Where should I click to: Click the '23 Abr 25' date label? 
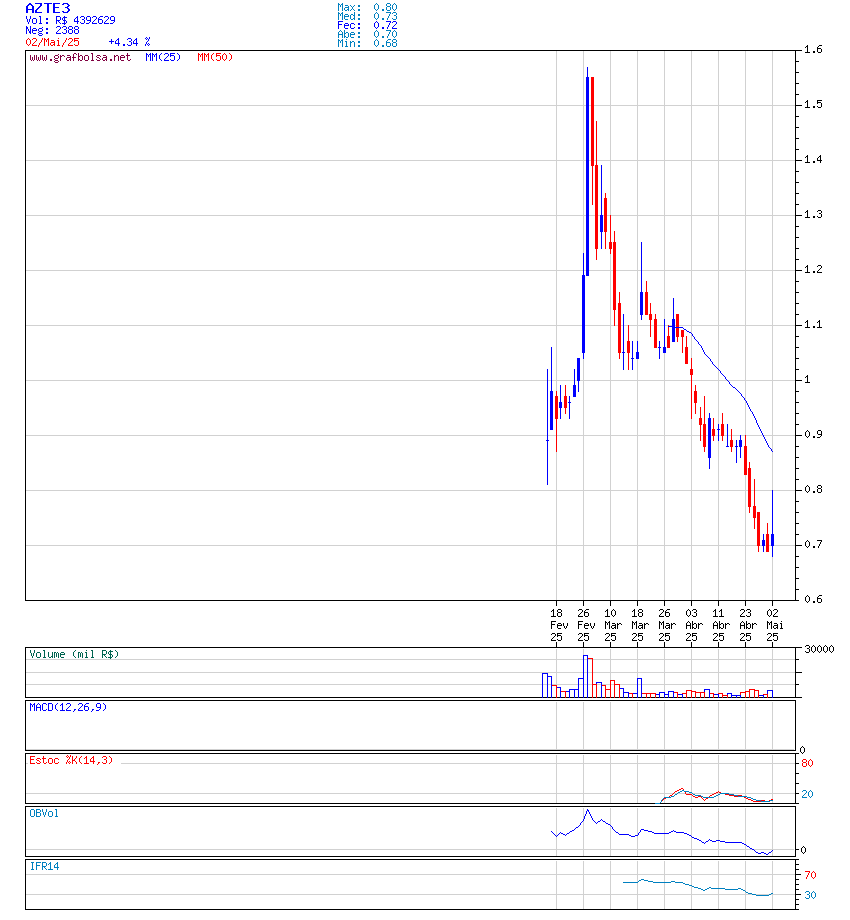pyautogui.click(x=747, y=625)
